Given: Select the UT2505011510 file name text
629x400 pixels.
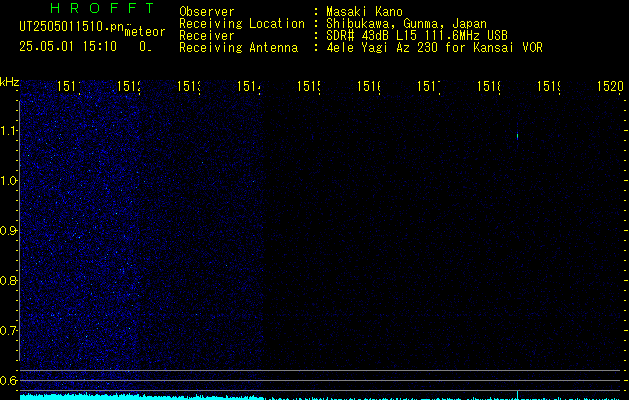Looking at the screenshot, I should tap(72, 27).
